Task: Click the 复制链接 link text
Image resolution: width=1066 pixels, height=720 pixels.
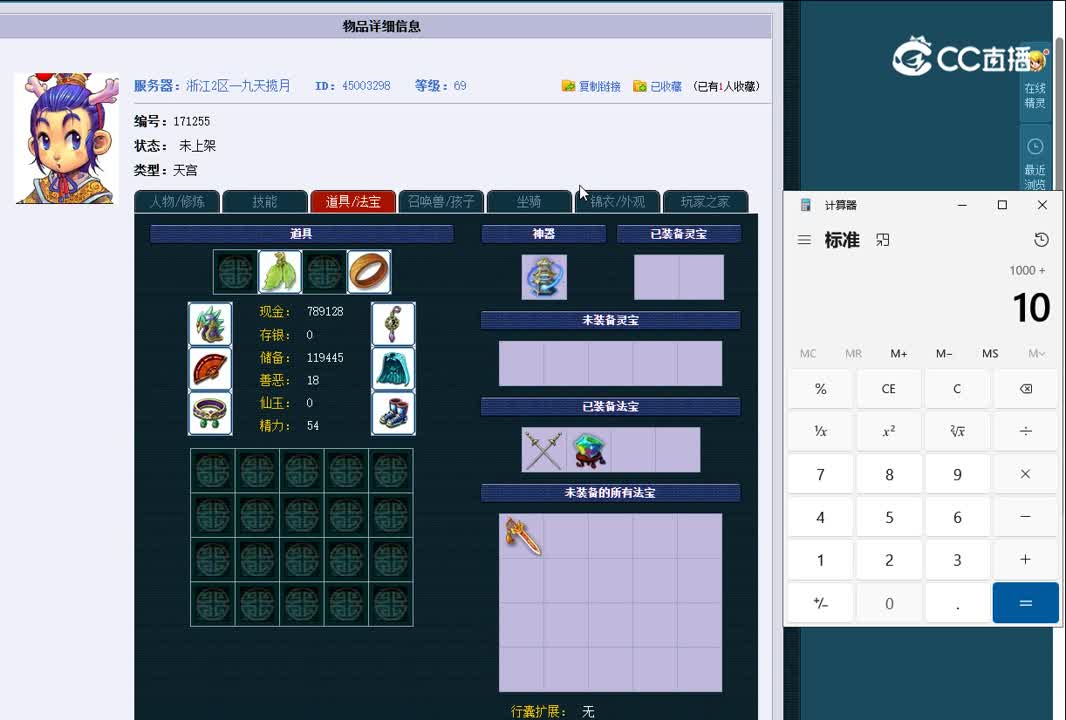Action: 600,86
